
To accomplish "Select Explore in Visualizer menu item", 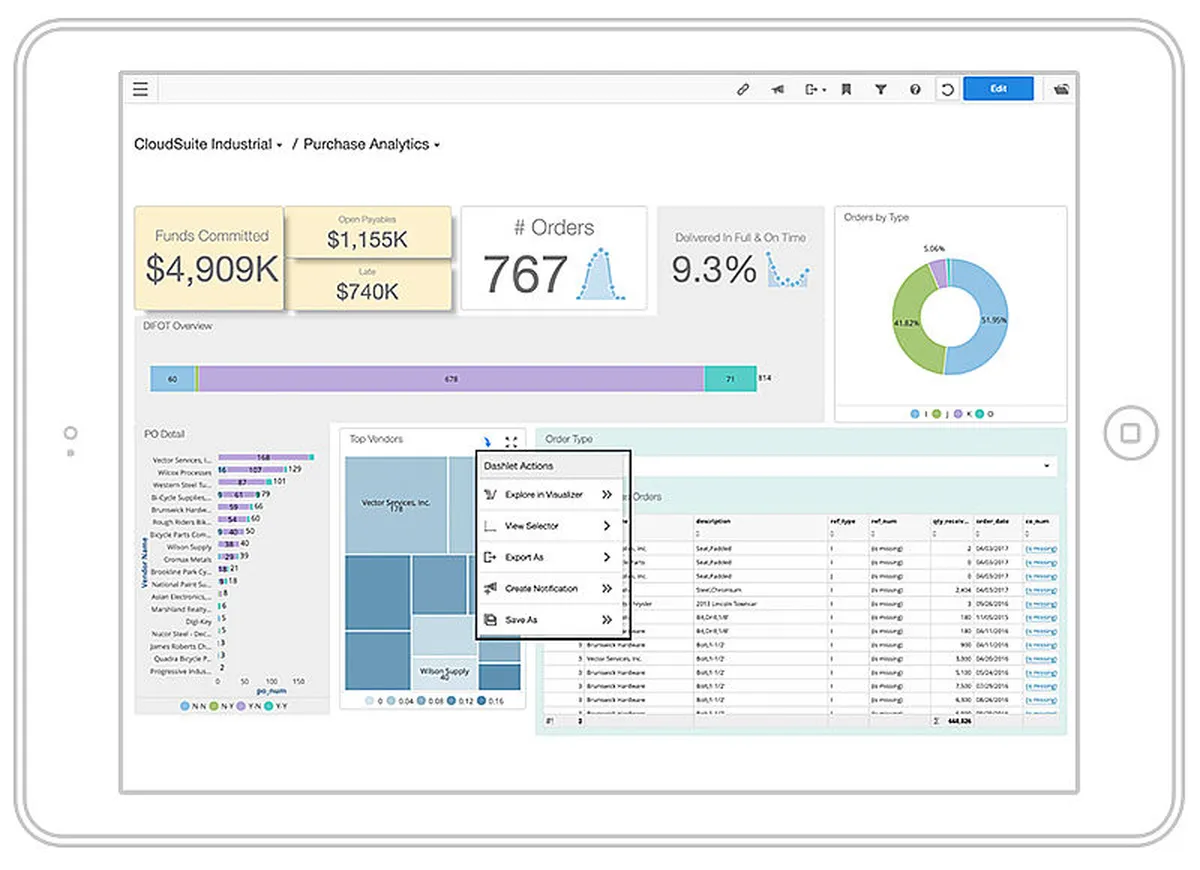I will [x=546, y=494].
